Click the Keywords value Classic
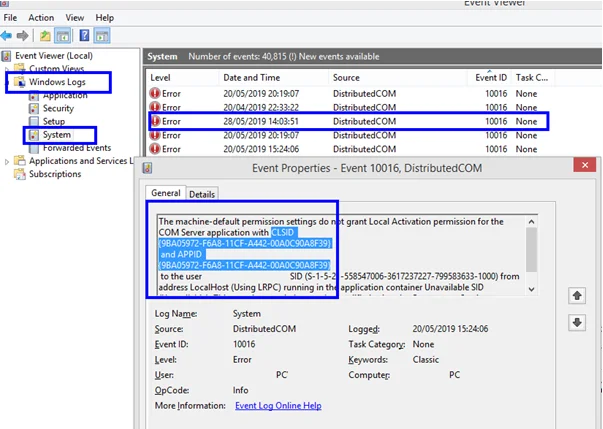 tap(425, 359)
